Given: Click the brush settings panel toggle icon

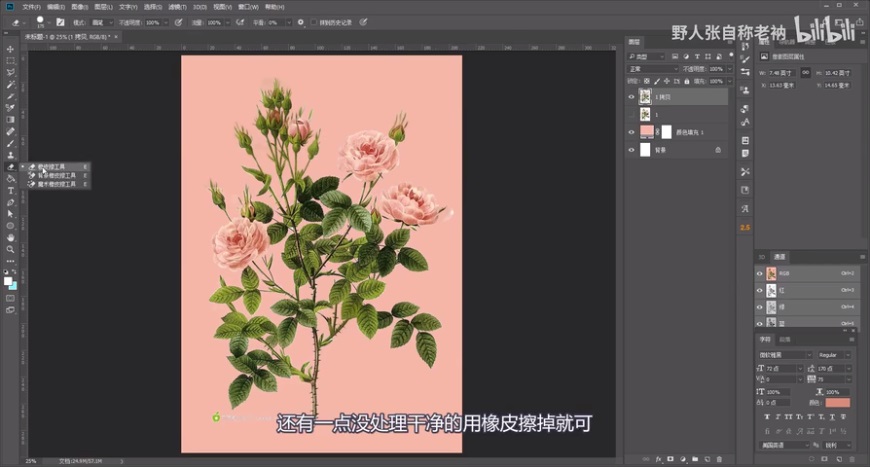Looking at the screenshot, I should (60, 22).
